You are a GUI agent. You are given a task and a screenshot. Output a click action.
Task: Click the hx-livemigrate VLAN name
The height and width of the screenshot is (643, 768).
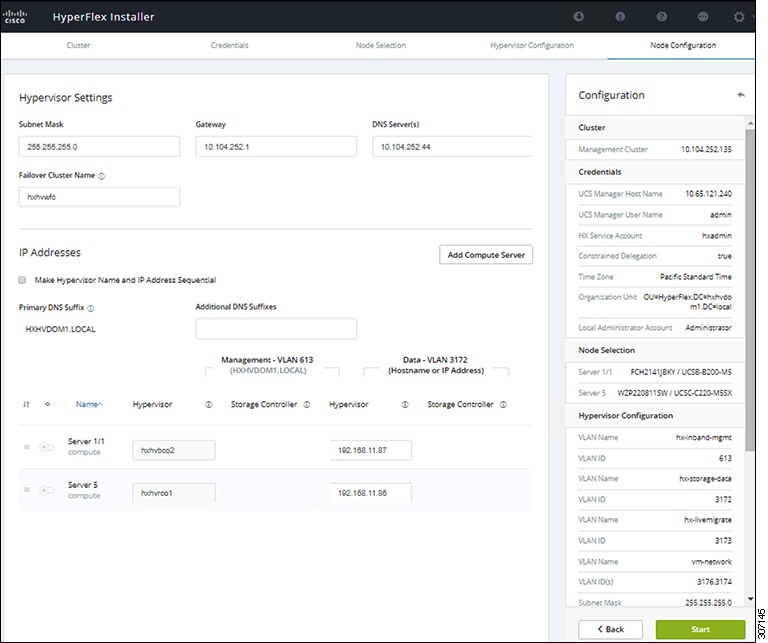[708, 520]
